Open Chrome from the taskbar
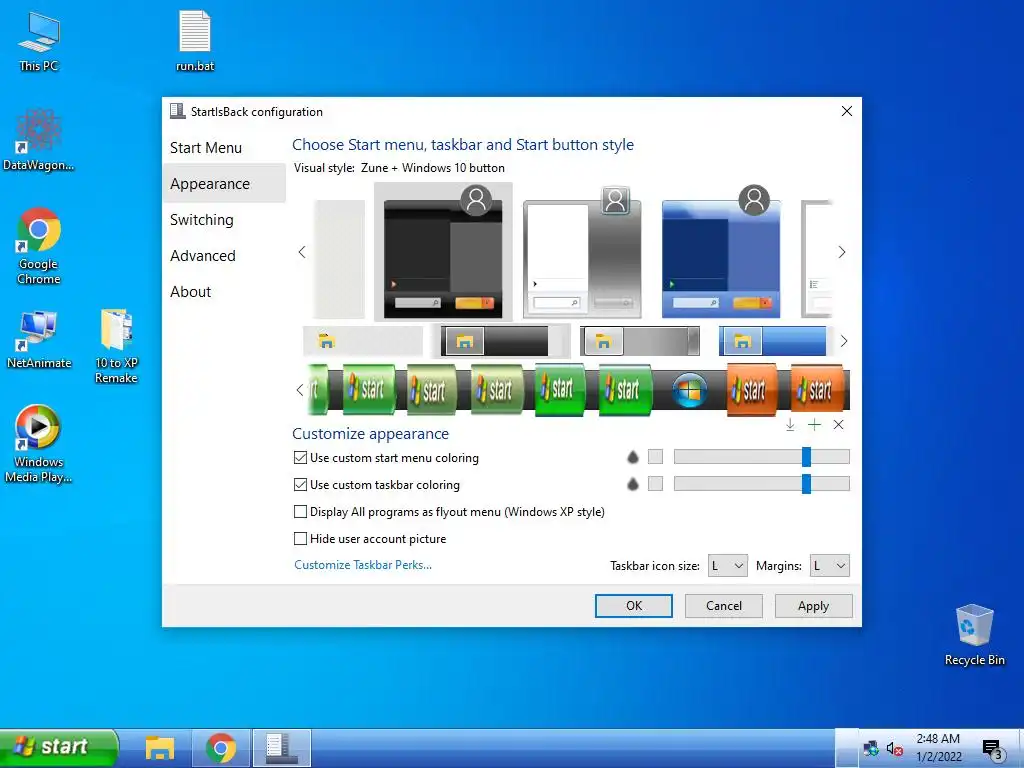The height and width of the screenshot is (768, 1024). point(221,748)
